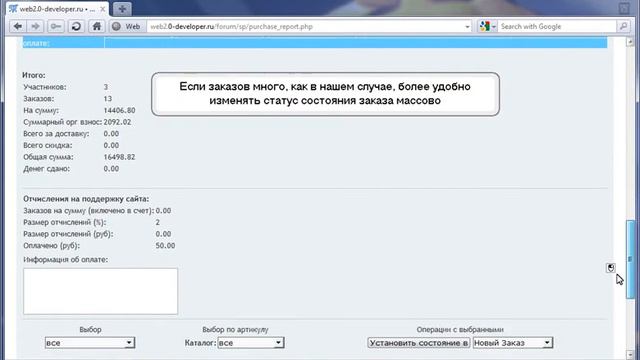Click the Заказов count 13

click(x=108, y=99)
